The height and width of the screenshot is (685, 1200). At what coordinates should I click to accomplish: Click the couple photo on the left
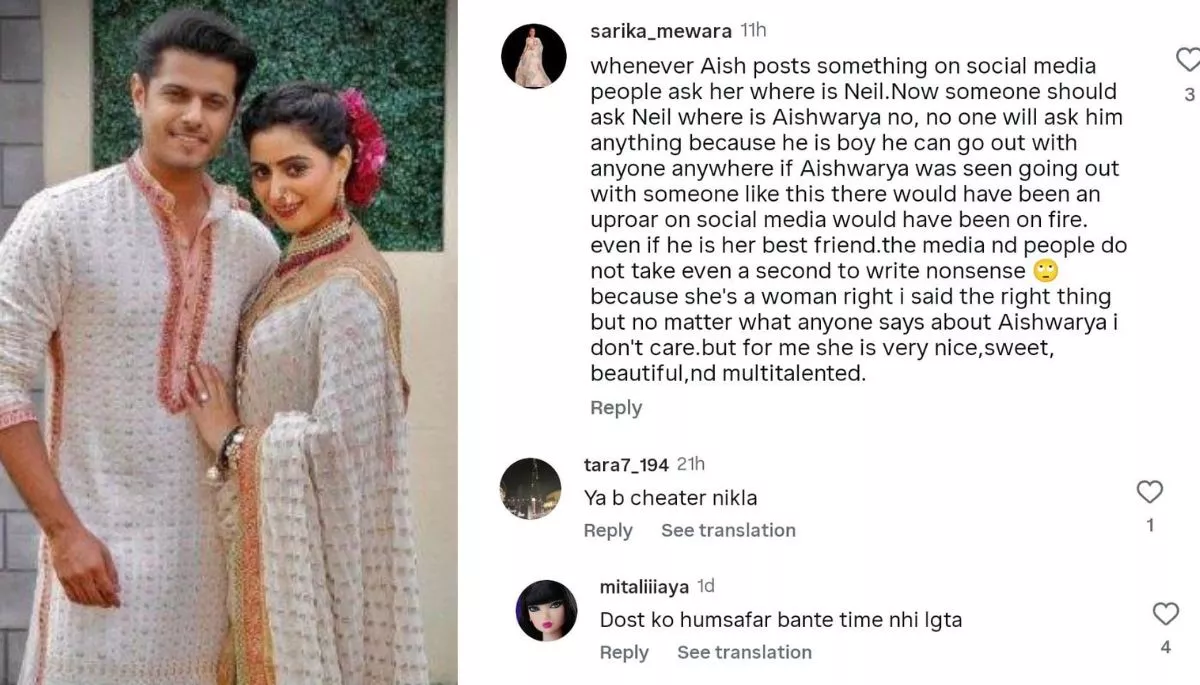click(x=228, y=342)
